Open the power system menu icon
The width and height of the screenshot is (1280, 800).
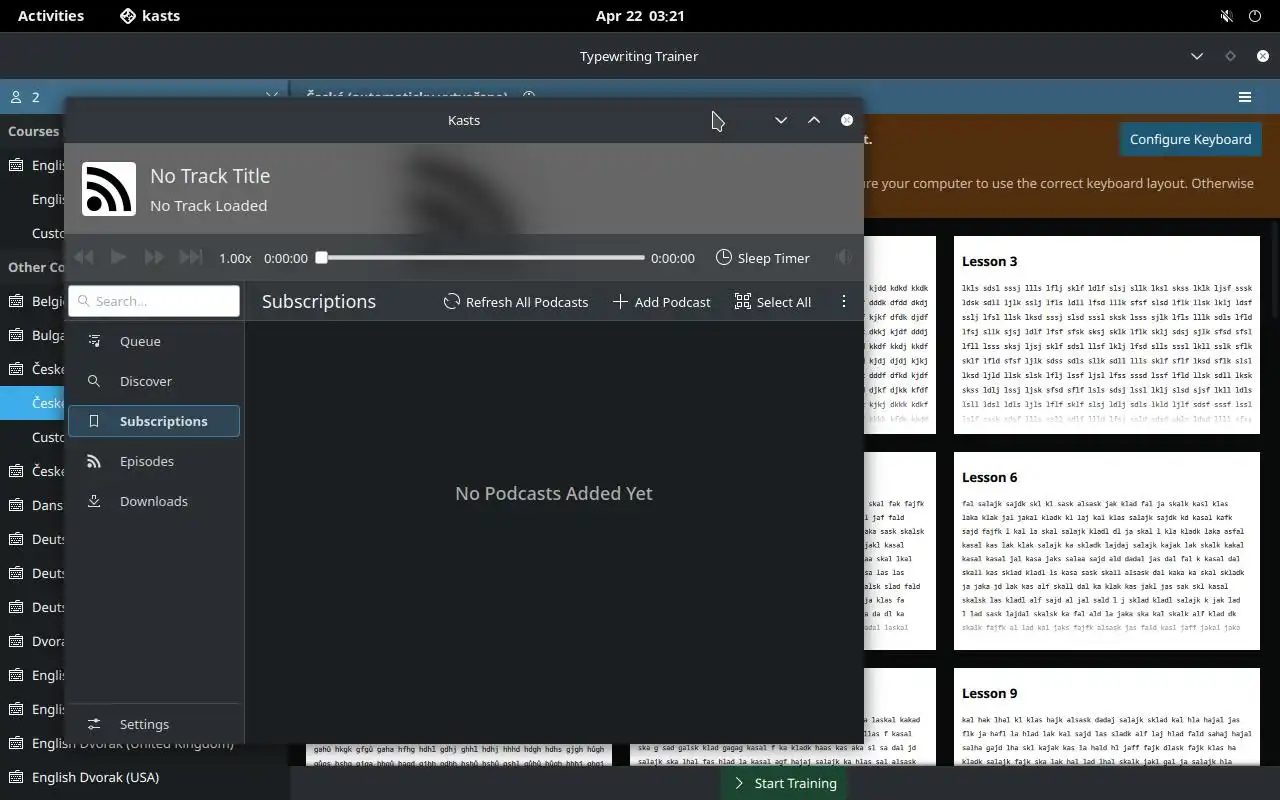(x=1255, y=16)
